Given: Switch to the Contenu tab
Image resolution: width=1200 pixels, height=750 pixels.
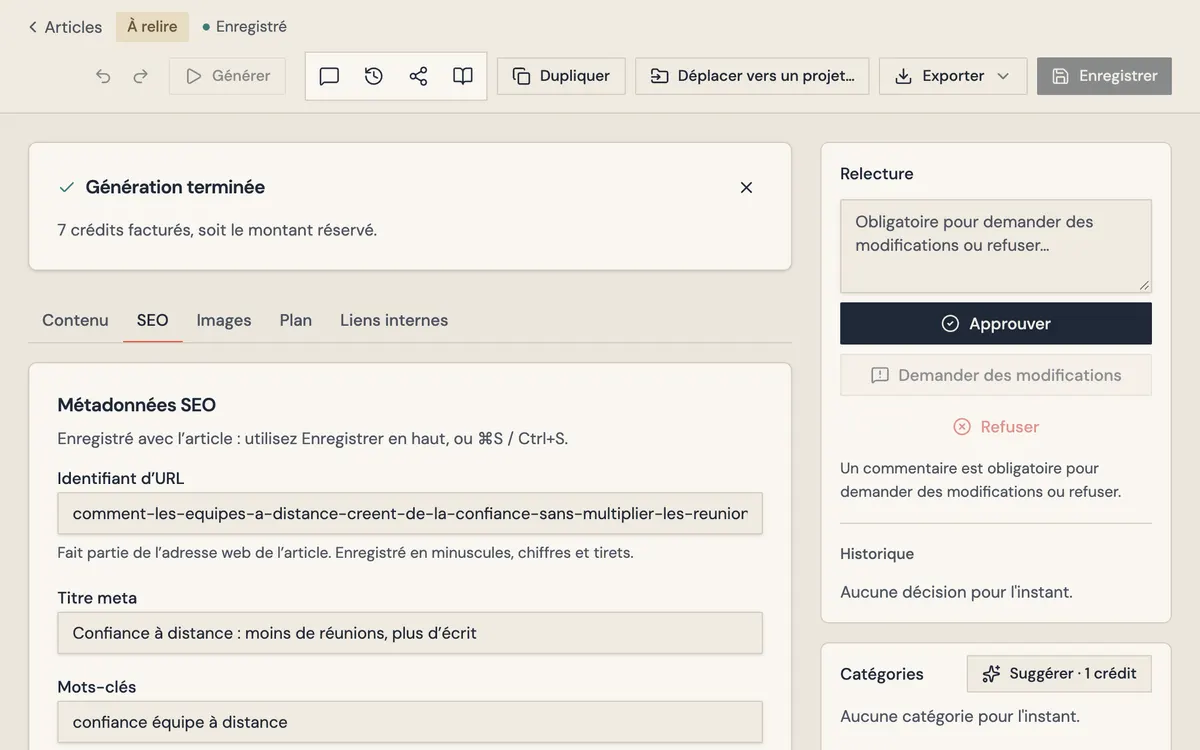Looking at the screenshot, I should pos(75,320).
